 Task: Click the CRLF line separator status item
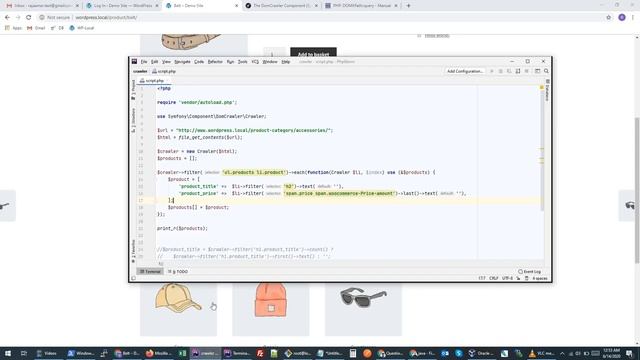pos(493,278)
